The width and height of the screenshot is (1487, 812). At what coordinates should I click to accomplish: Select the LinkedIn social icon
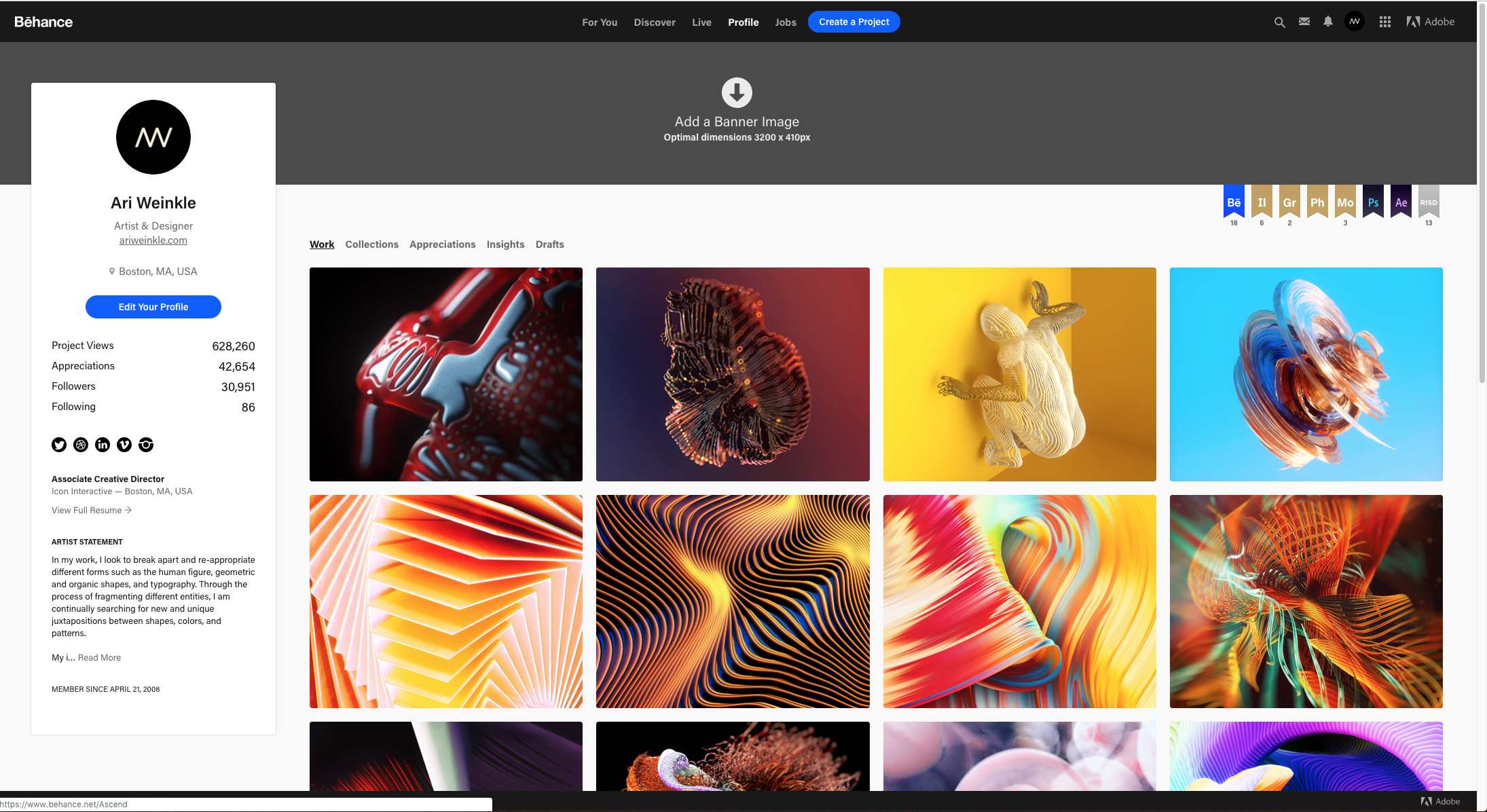[102, 444]
